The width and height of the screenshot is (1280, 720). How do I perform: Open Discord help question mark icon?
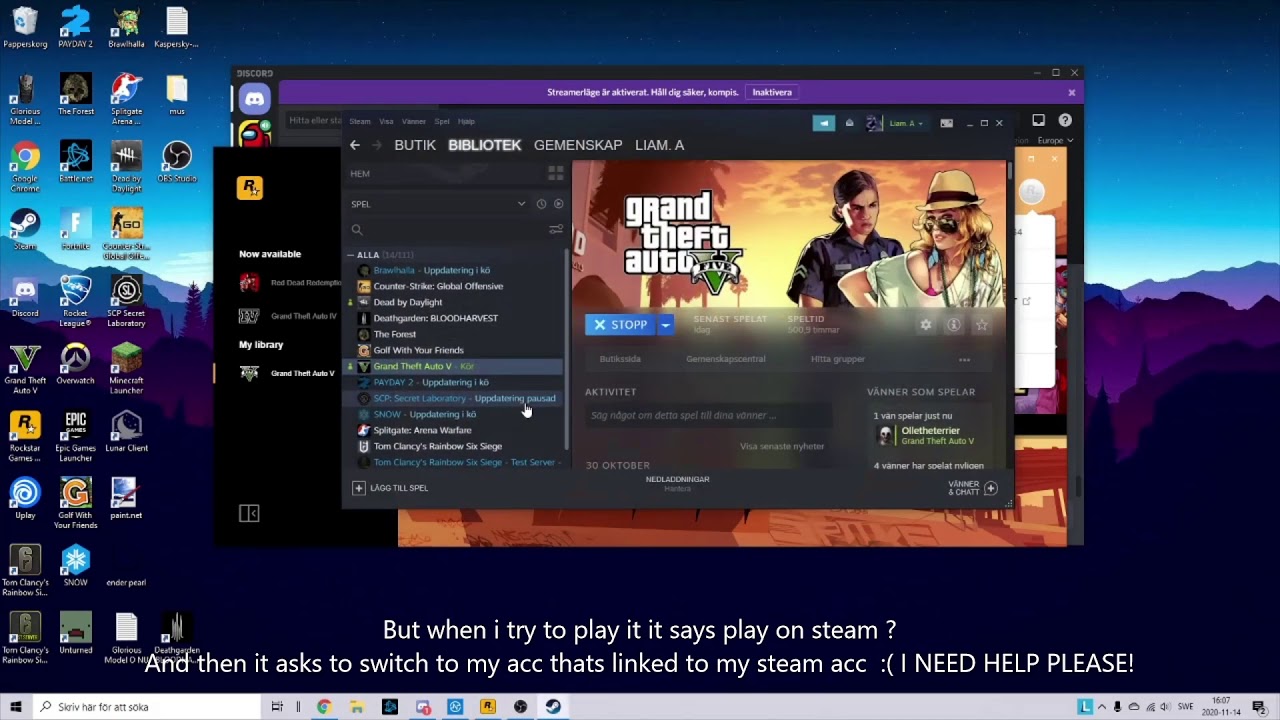[x=1065, y=121]
